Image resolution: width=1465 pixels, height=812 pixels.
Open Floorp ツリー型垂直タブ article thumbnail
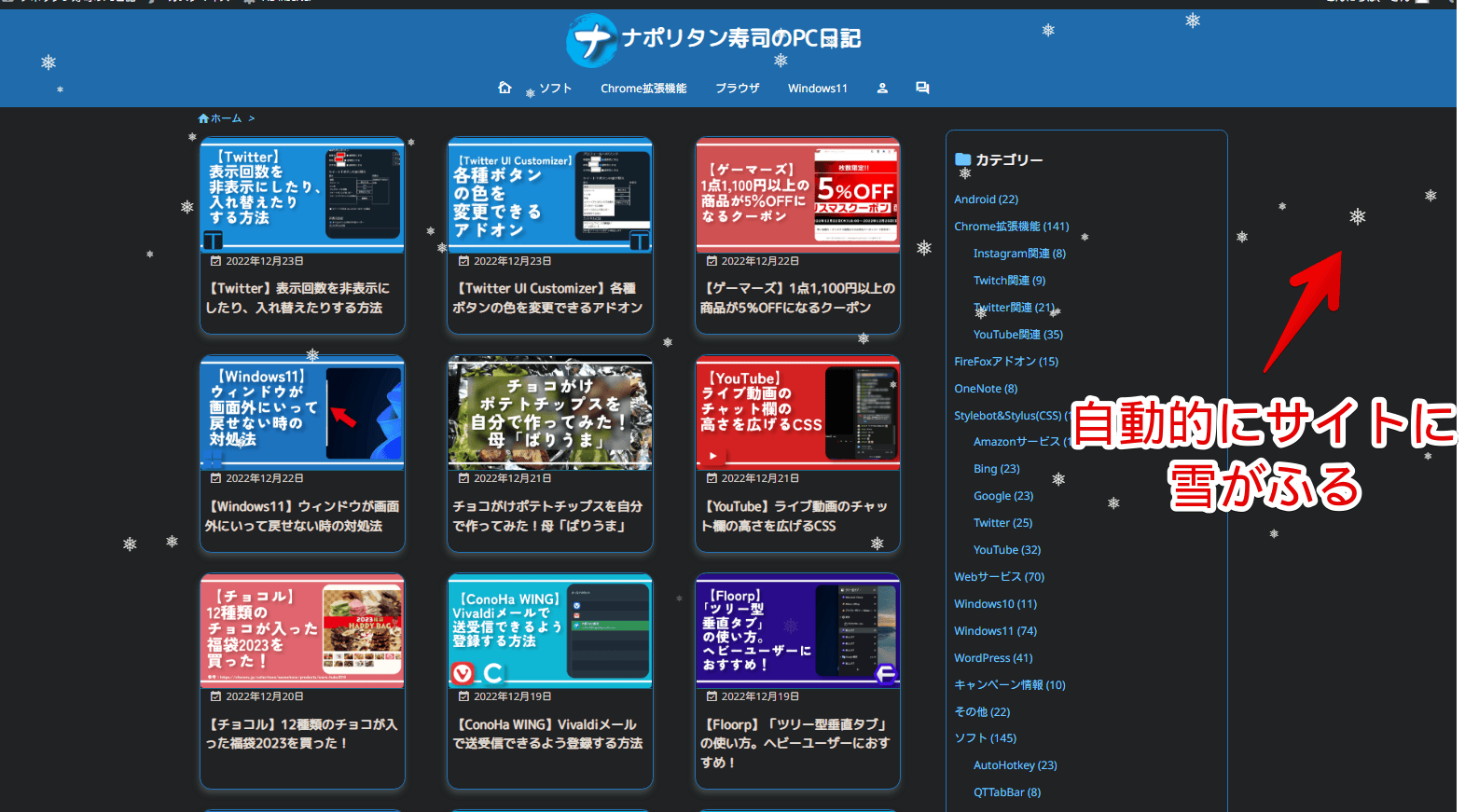click(798, 631)
